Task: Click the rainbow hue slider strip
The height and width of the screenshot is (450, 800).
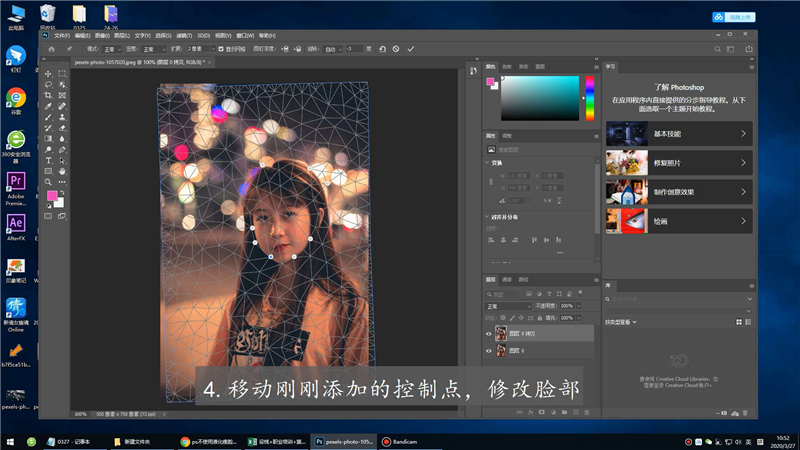Action: [589, 96]
